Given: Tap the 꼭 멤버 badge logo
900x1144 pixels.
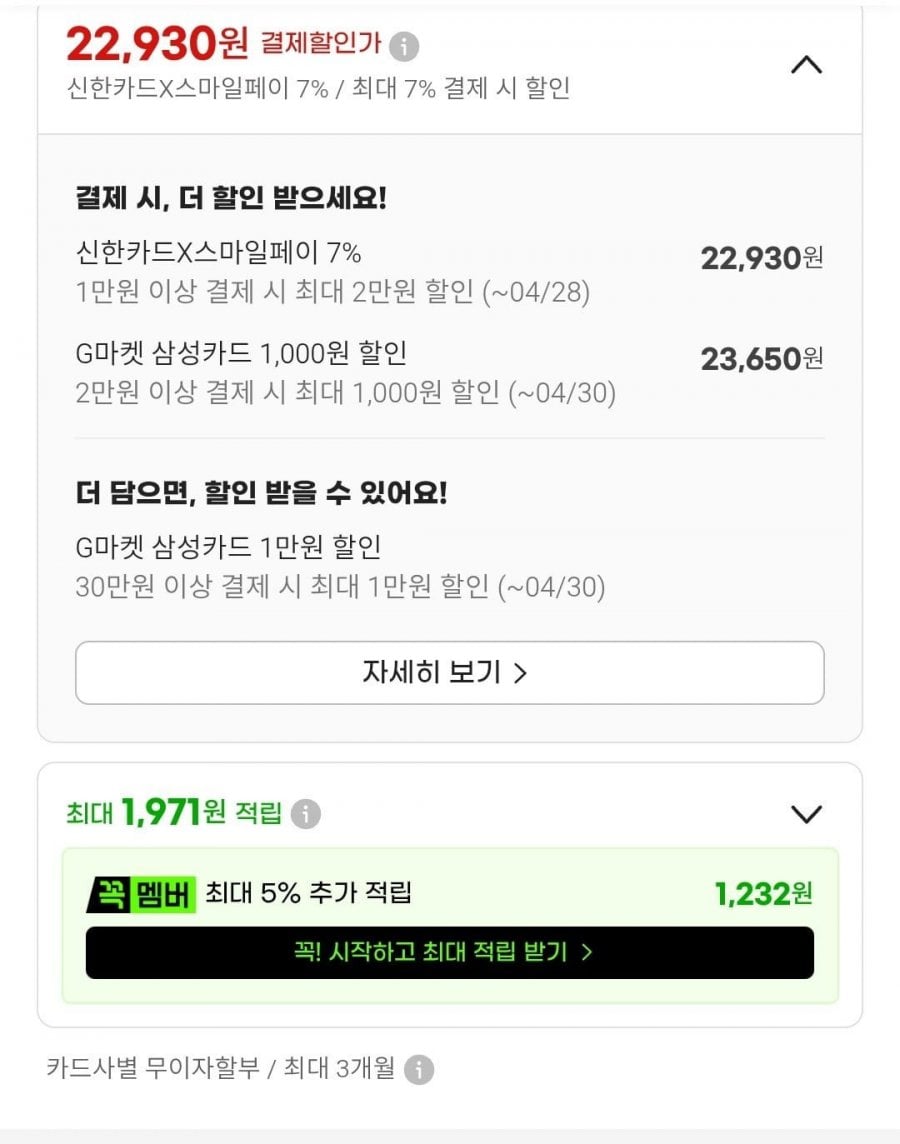Looking at the screenshot, I should pyautogui.click(x=139, y=893).
